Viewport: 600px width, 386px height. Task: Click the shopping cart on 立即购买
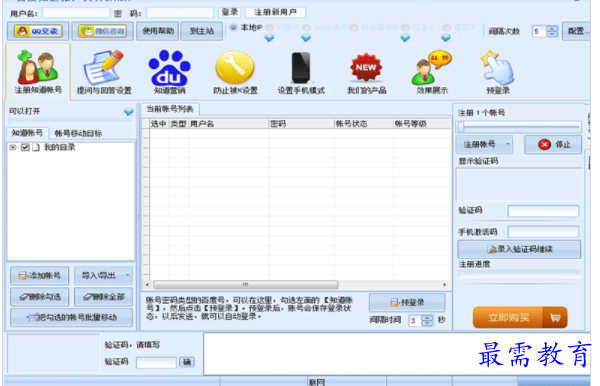coord(555,317)
